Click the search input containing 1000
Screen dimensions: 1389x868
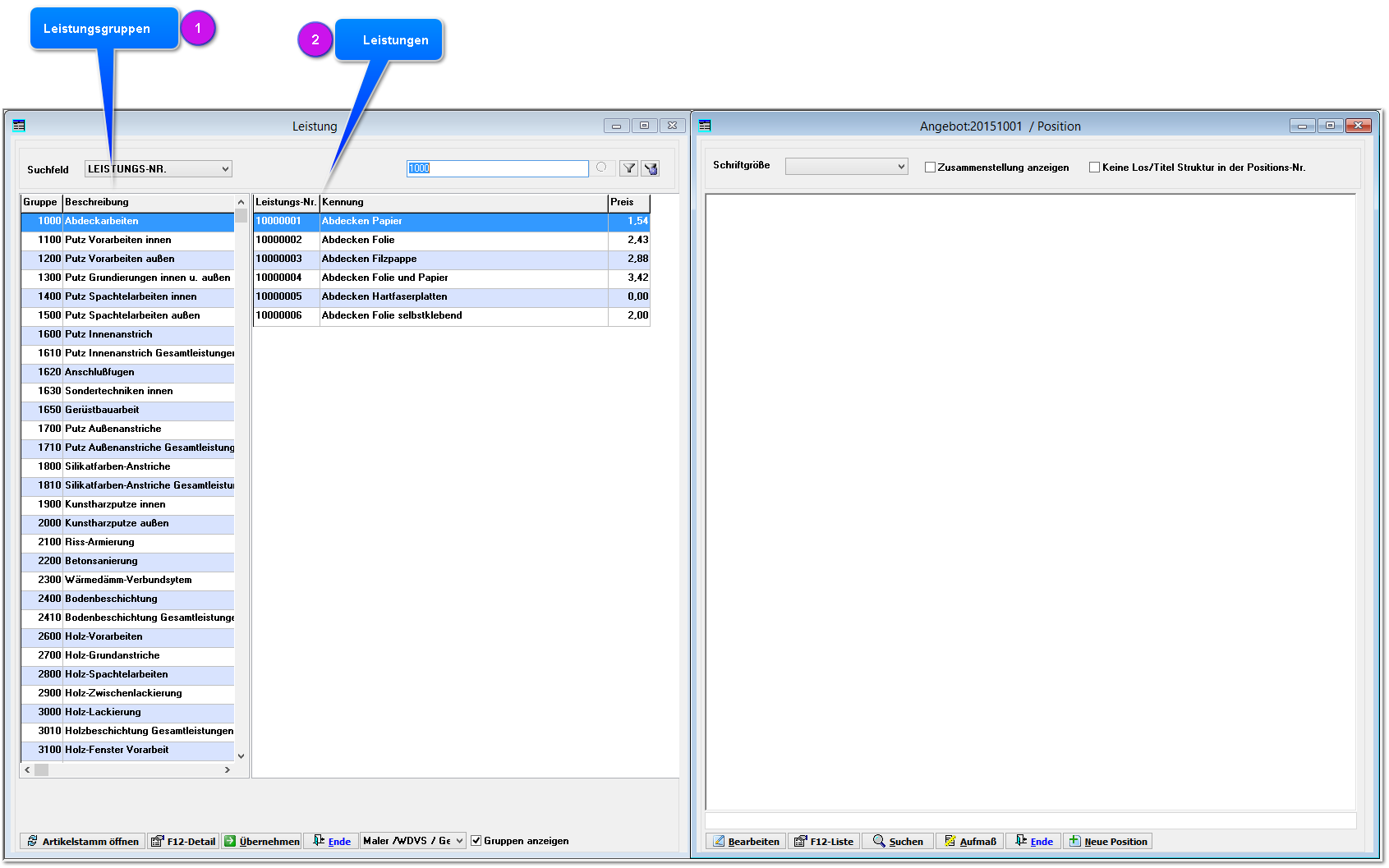tap(498, 168)
